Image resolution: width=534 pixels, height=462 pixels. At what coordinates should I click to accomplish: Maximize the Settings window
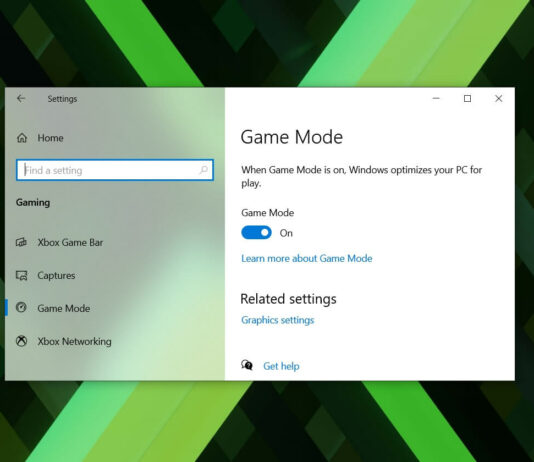click(468, 98)
